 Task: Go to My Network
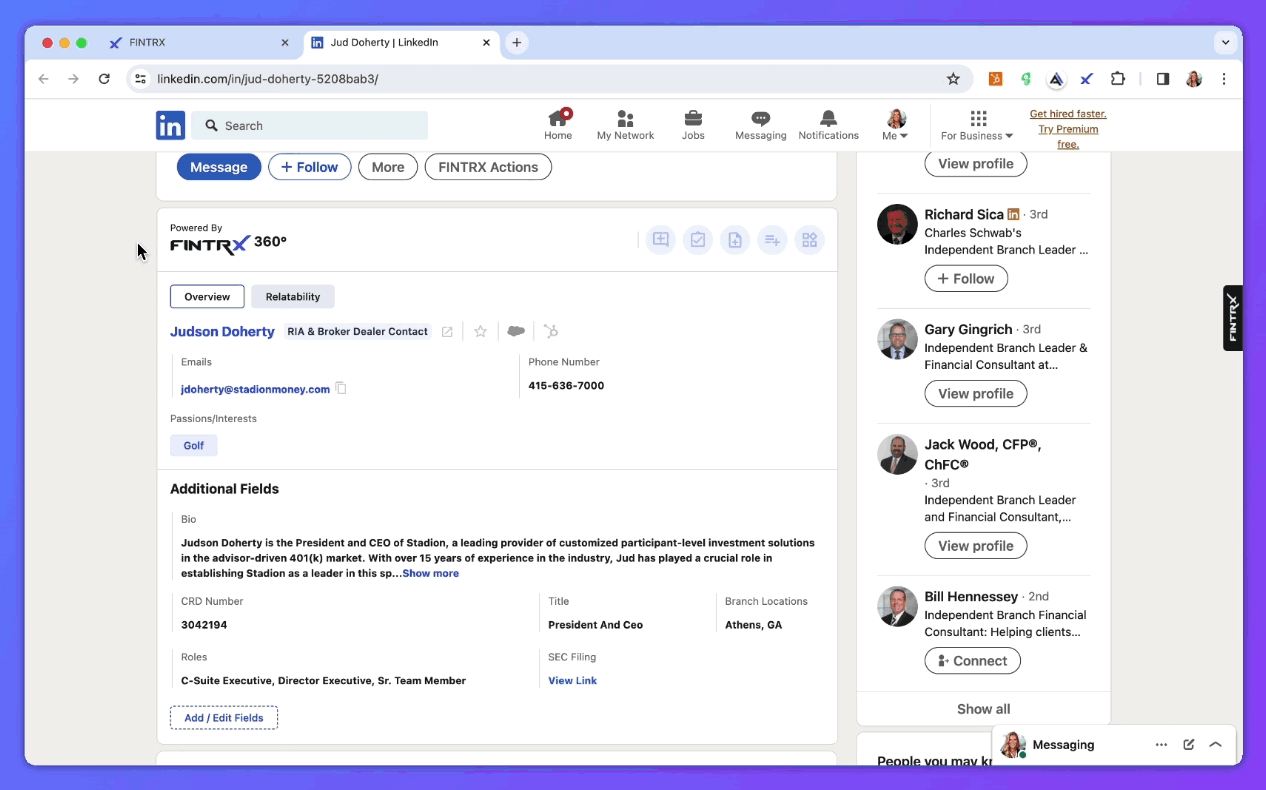pyautogui.click(x=625, y=125)
